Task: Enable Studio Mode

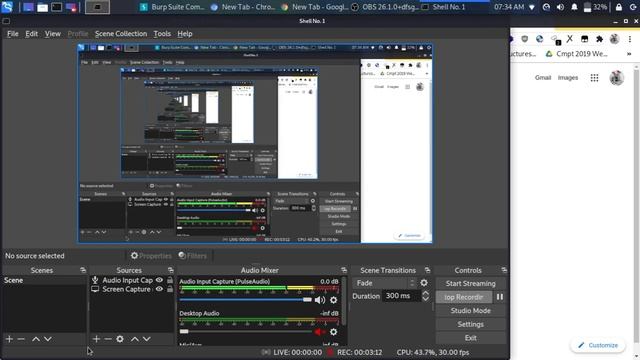Action: (x=470, y=311)
